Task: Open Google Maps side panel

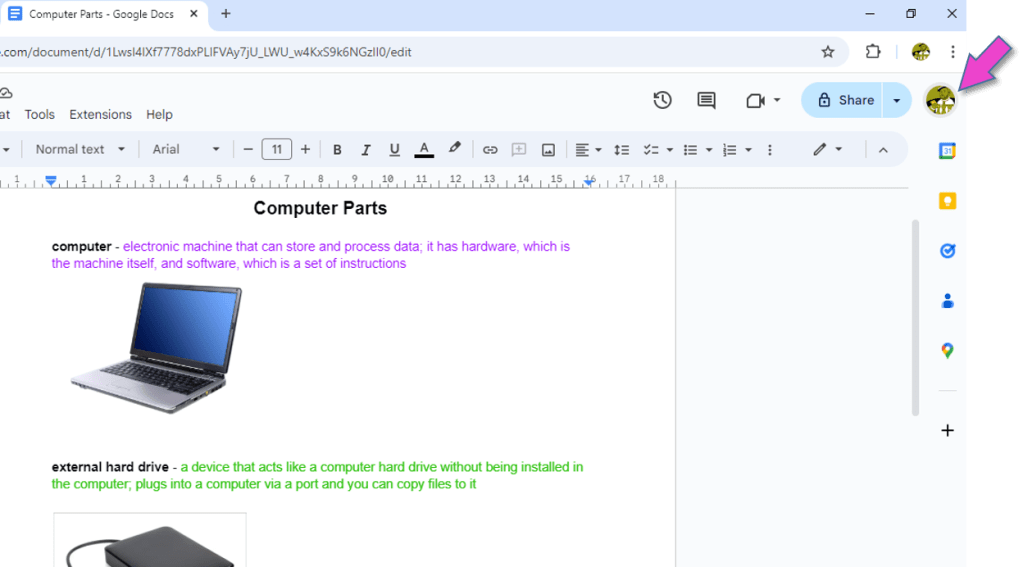Action: coord(947,351)
